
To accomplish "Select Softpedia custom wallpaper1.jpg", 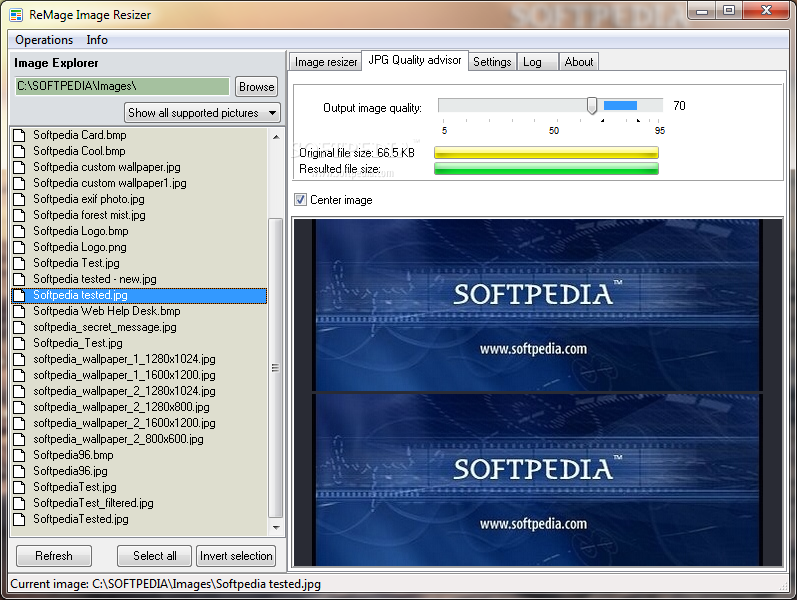I will click(110, 183).
